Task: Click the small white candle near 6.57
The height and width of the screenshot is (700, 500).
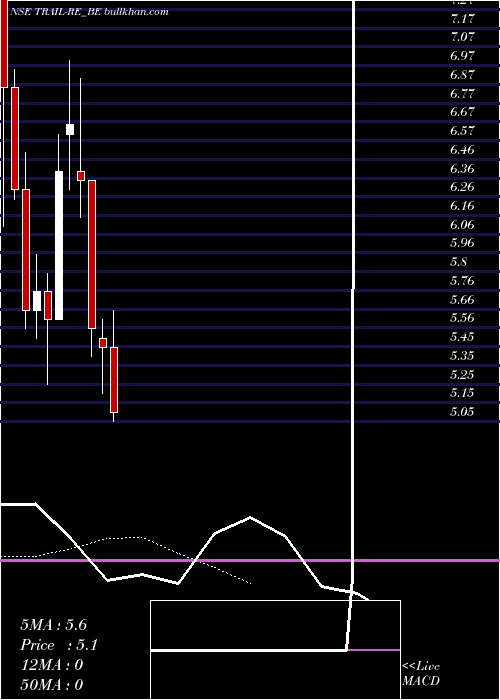Action: (x=70, y=129)
